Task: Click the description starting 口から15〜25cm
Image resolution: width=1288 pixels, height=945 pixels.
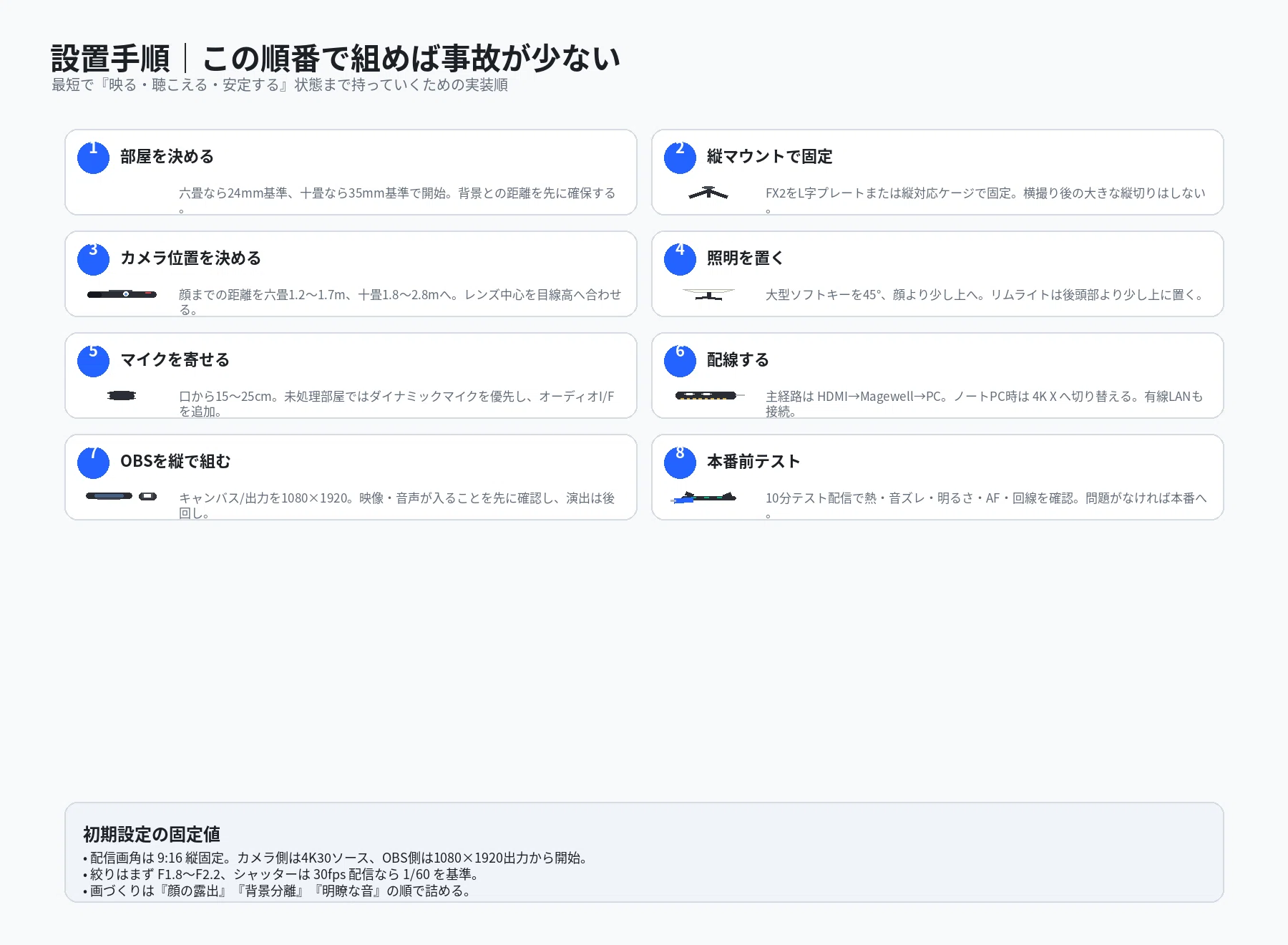Action: click(x=397, y=404)
